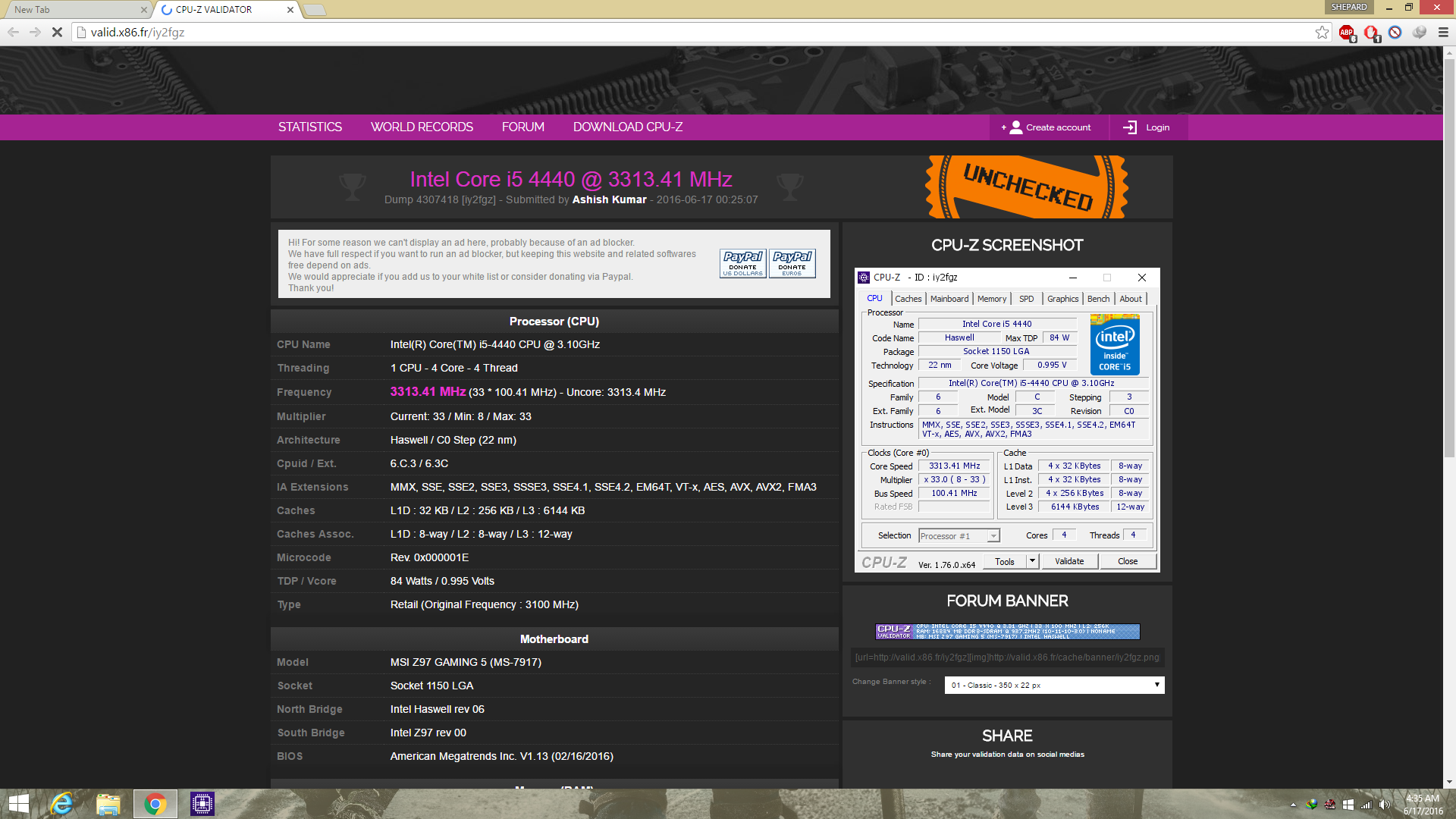Viewport: 1456px width, 819px height.
Task: Donate via PayPal in US Dollars
Action: click(743, 263)
